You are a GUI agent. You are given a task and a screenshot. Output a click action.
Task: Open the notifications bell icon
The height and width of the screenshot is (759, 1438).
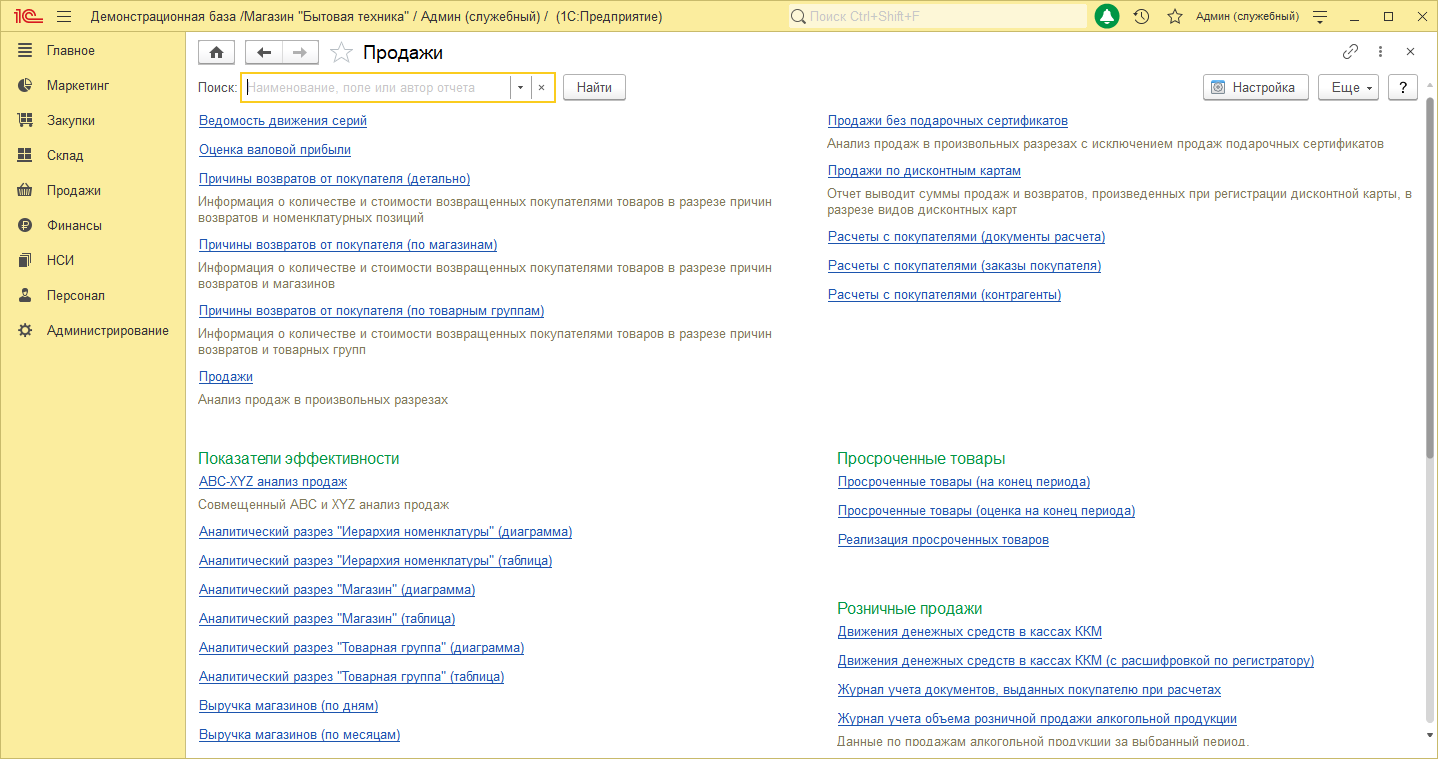(1107, 16)
